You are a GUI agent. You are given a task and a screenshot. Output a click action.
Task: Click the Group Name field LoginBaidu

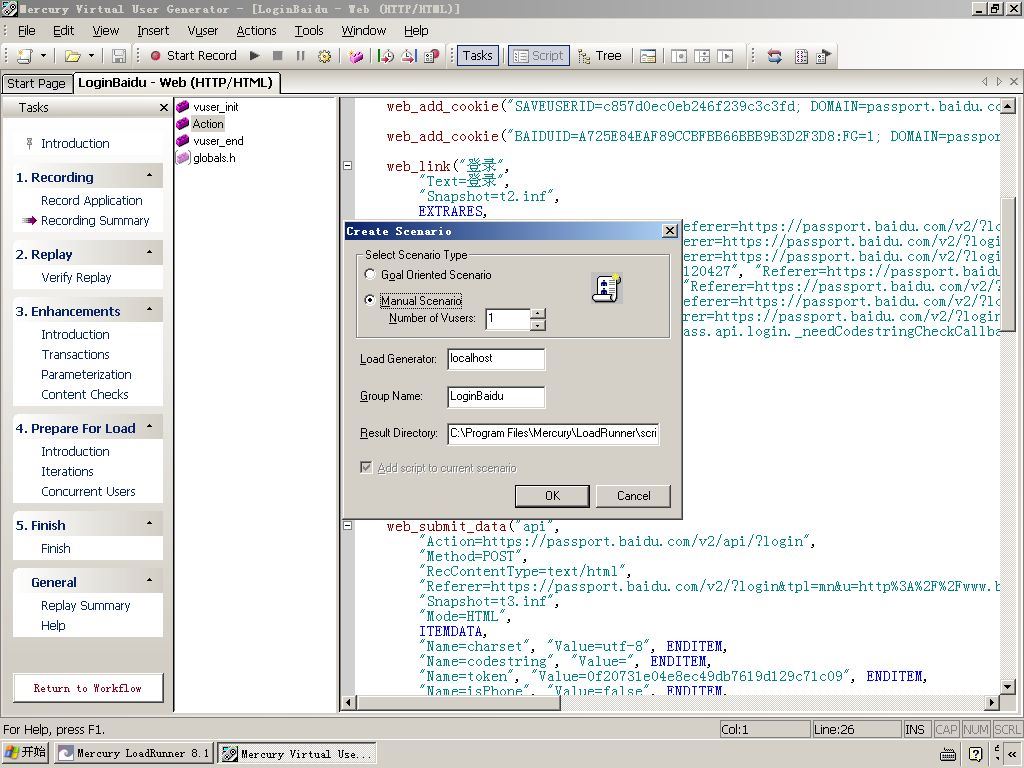pos(496,396)
